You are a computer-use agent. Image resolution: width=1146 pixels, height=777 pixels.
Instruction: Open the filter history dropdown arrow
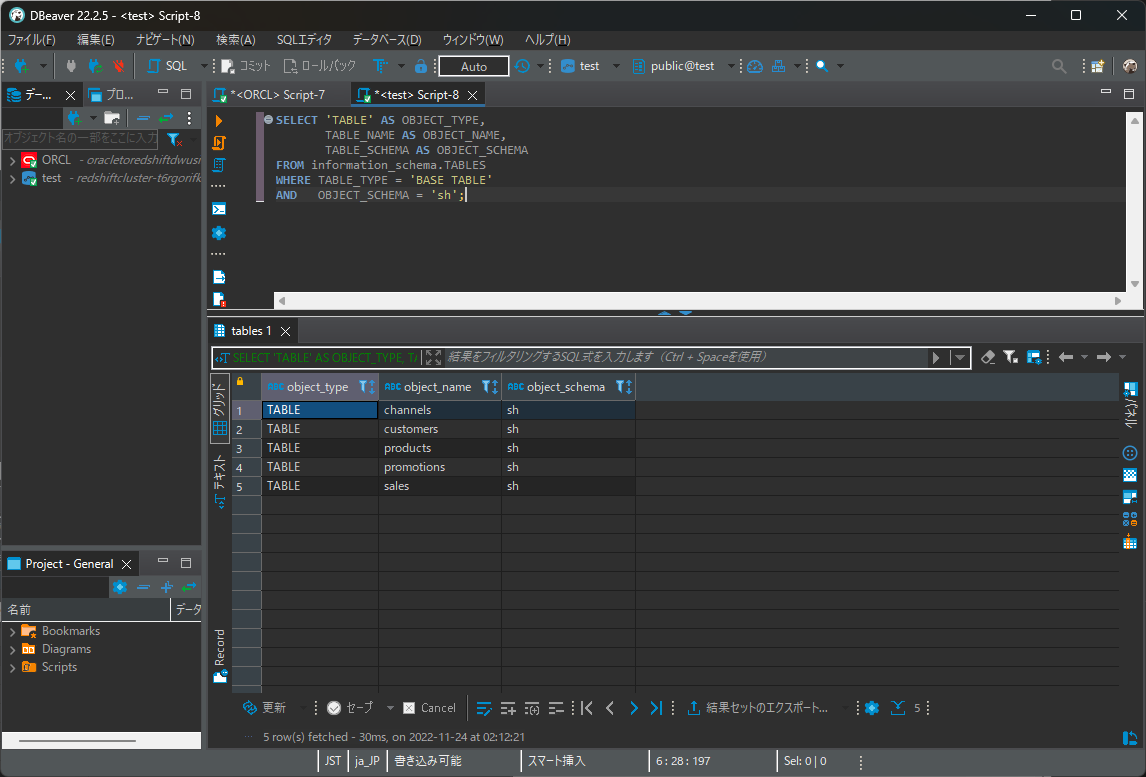tap(960, 357)
